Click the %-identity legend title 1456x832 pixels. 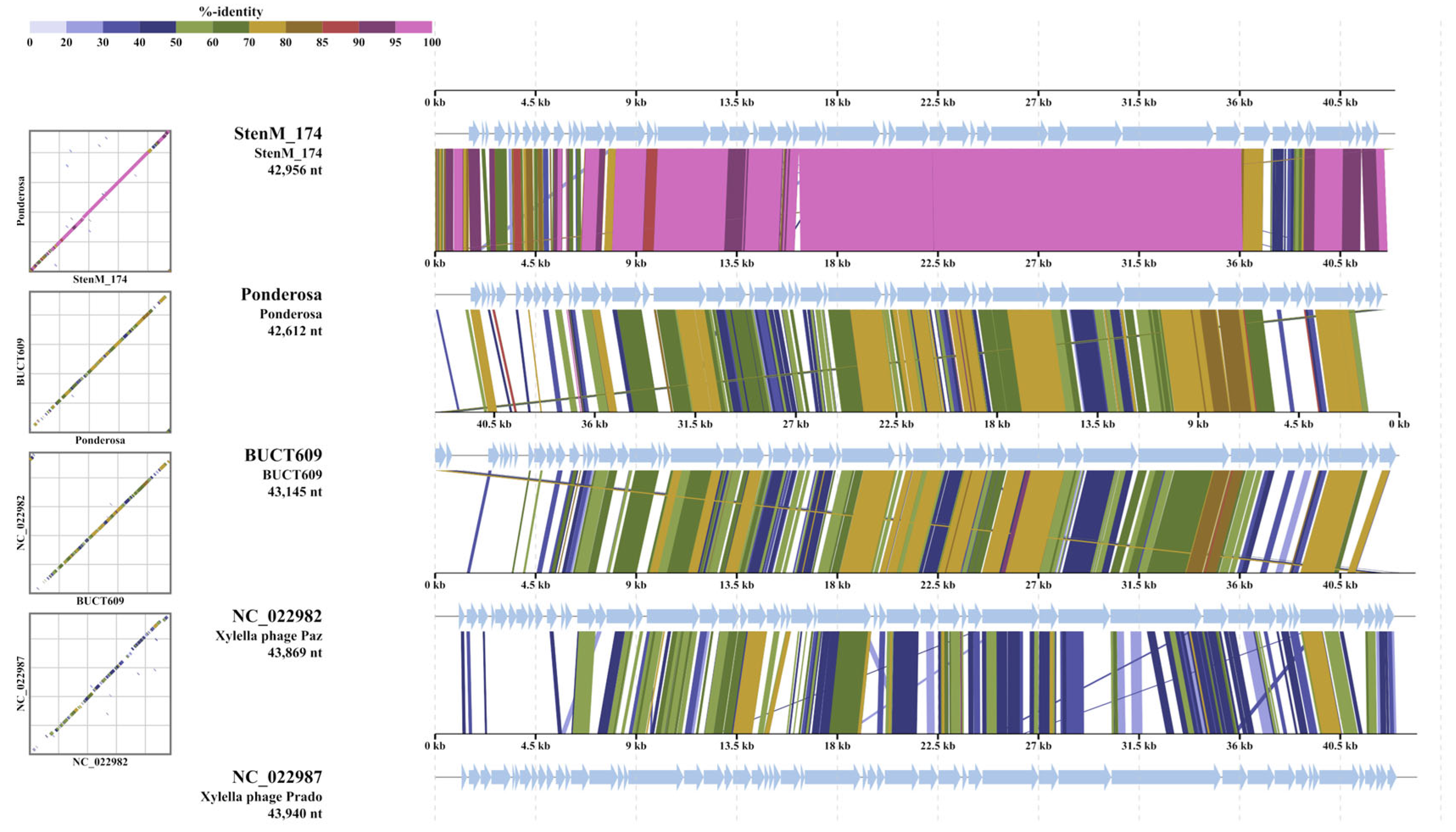(x=230, y=11)
